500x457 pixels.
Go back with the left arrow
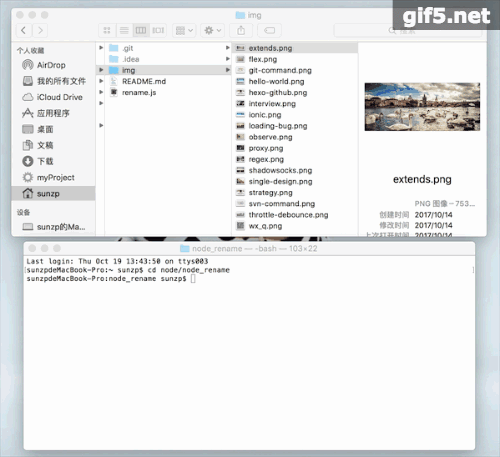click(24, 30)
